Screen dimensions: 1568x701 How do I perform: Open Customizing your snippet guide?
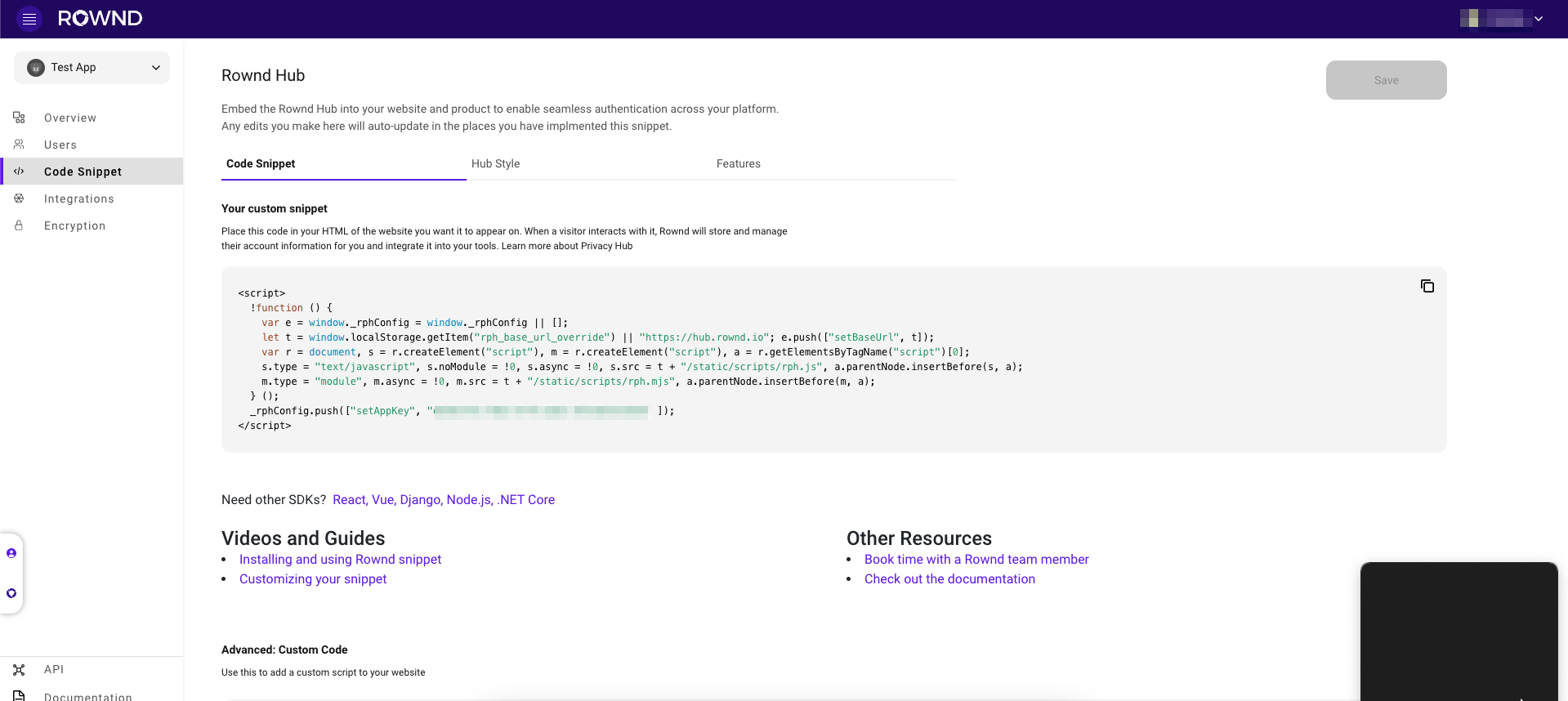click(313, 579)
